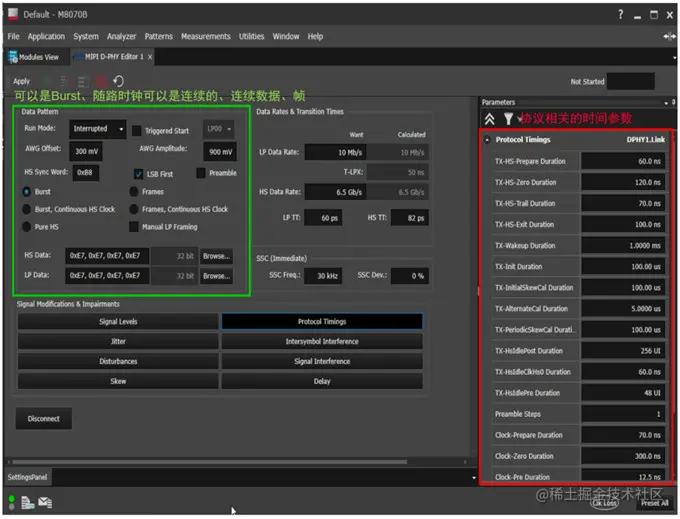Open the LP00 dropdown
Image resolution: width=680 pixels, height=519 pixels.
point(219,129)
